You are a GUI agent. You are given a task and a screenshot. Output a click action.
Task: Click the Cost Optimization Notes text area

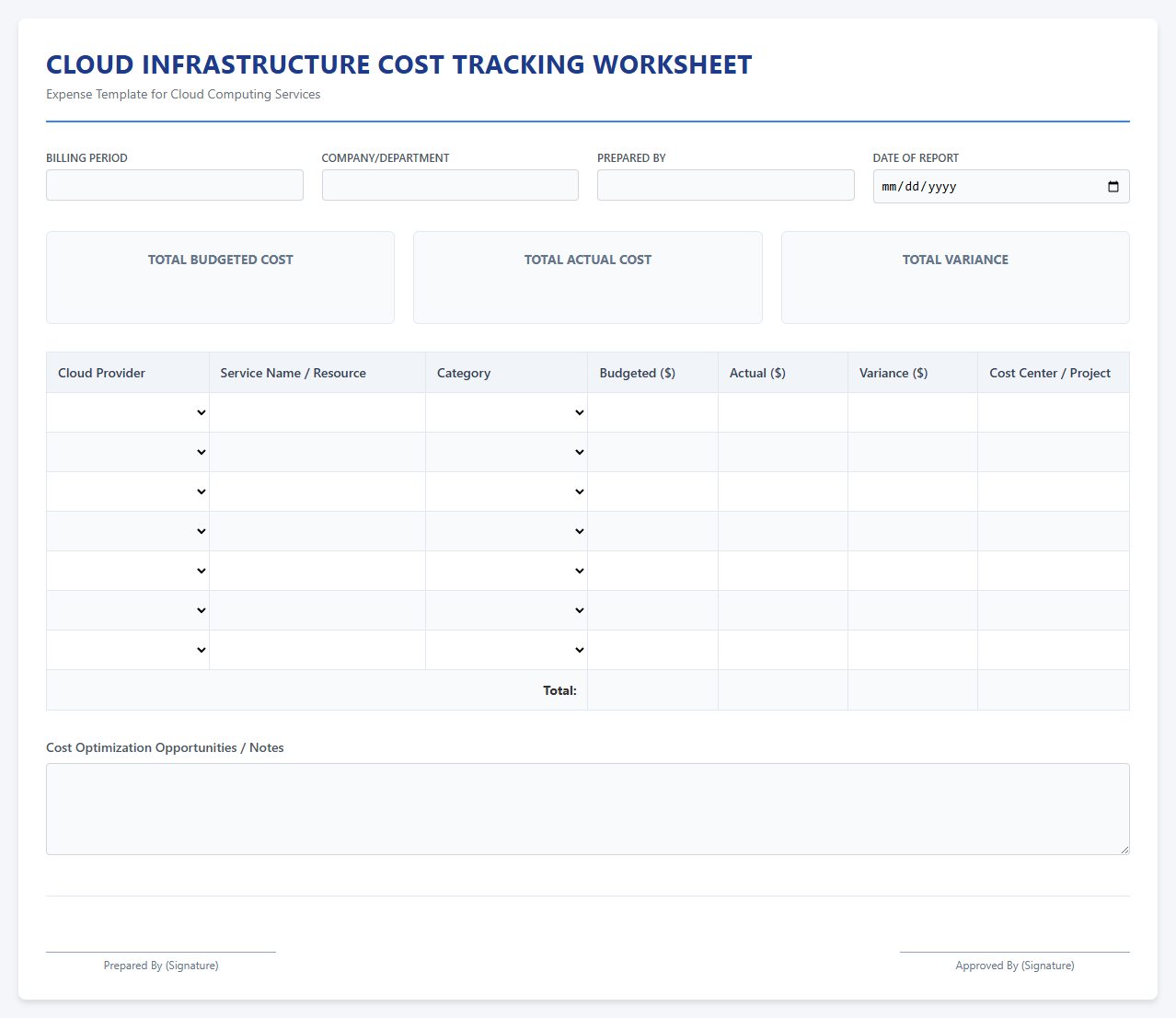588,809
